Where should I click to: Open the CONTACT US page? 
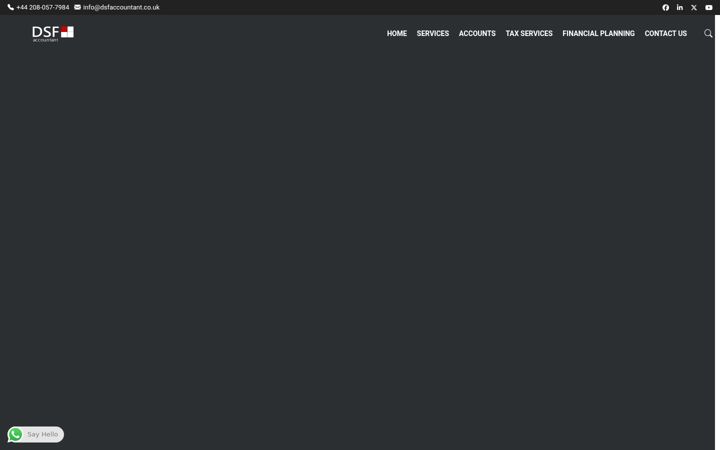pyautogui.click(x=665, y=34)
